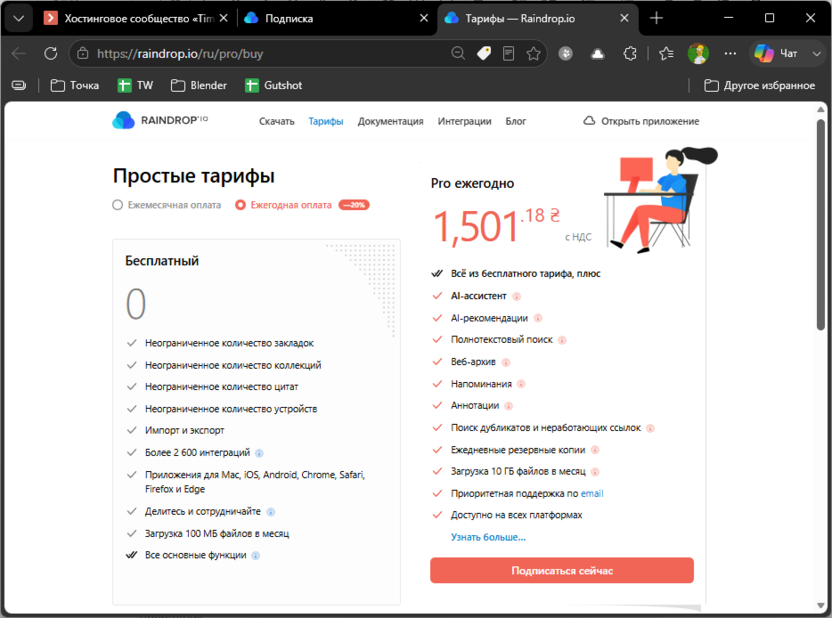
Task: Open the Скачать menu item
Action: pos(276,121)
